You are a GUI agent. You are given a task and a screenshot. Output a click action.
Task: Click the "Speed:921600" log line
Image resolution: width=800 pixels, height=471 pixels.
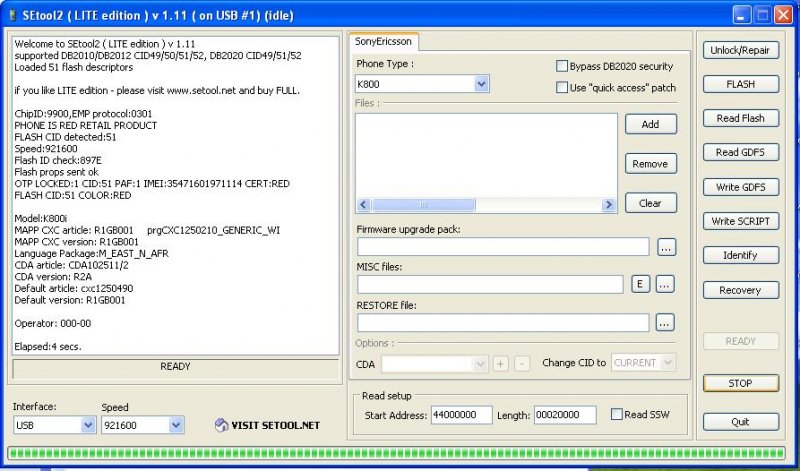[x=46, y=148]
